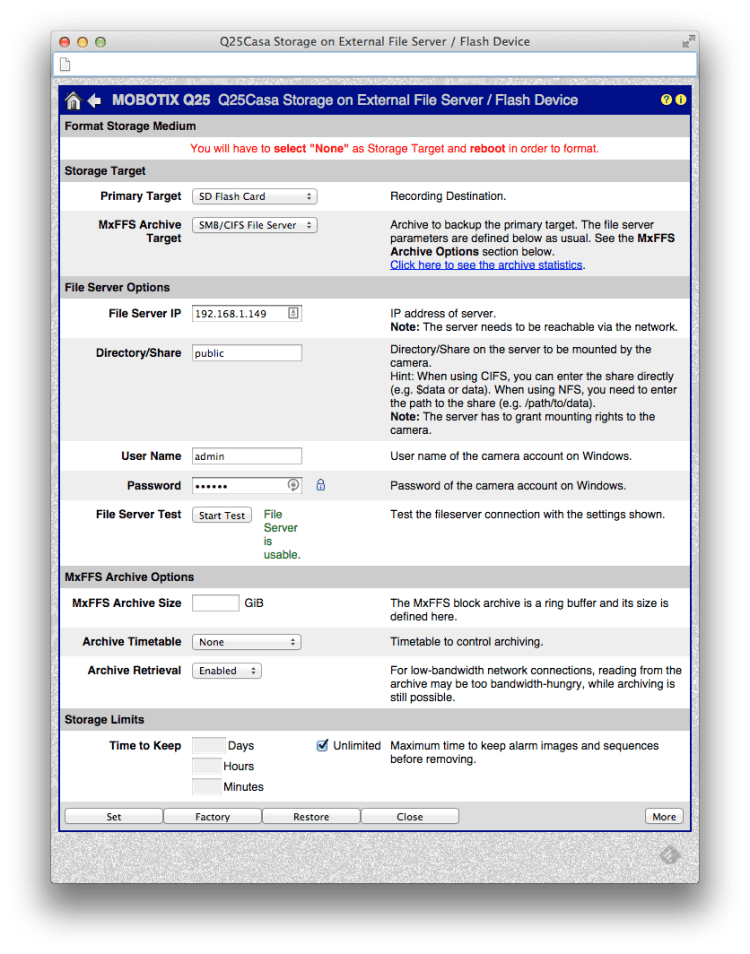
Task: Click the Start Test button
Action: click(221, 516)
